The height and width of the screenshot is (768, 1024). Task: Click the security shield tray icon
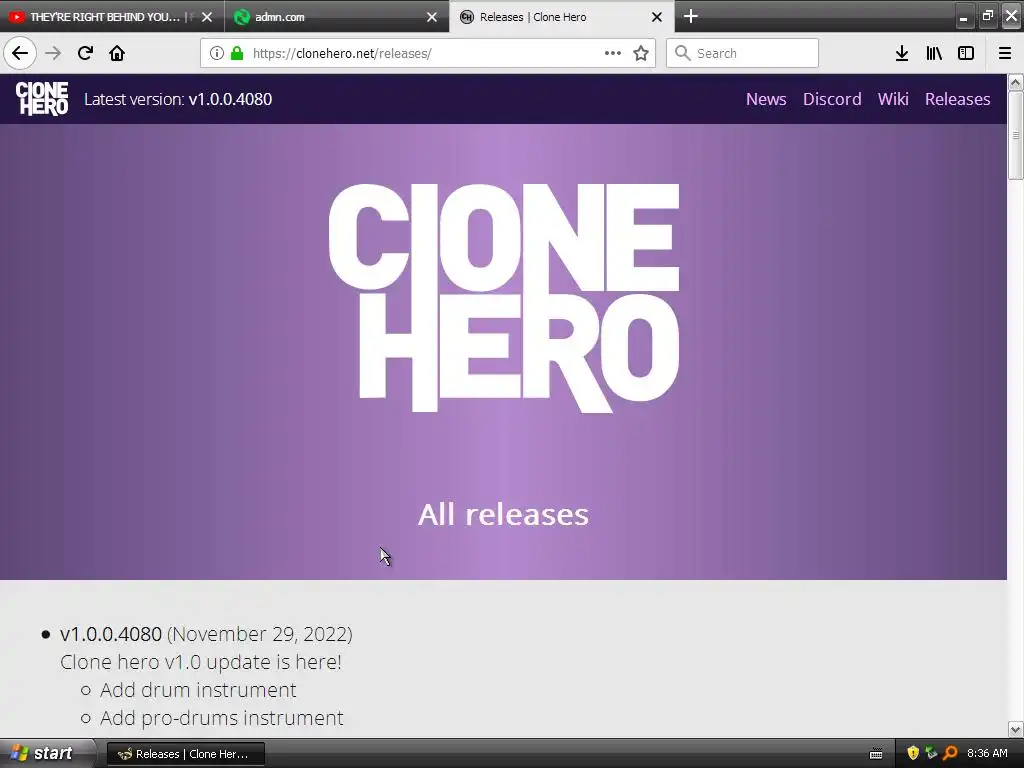(913, 754)
